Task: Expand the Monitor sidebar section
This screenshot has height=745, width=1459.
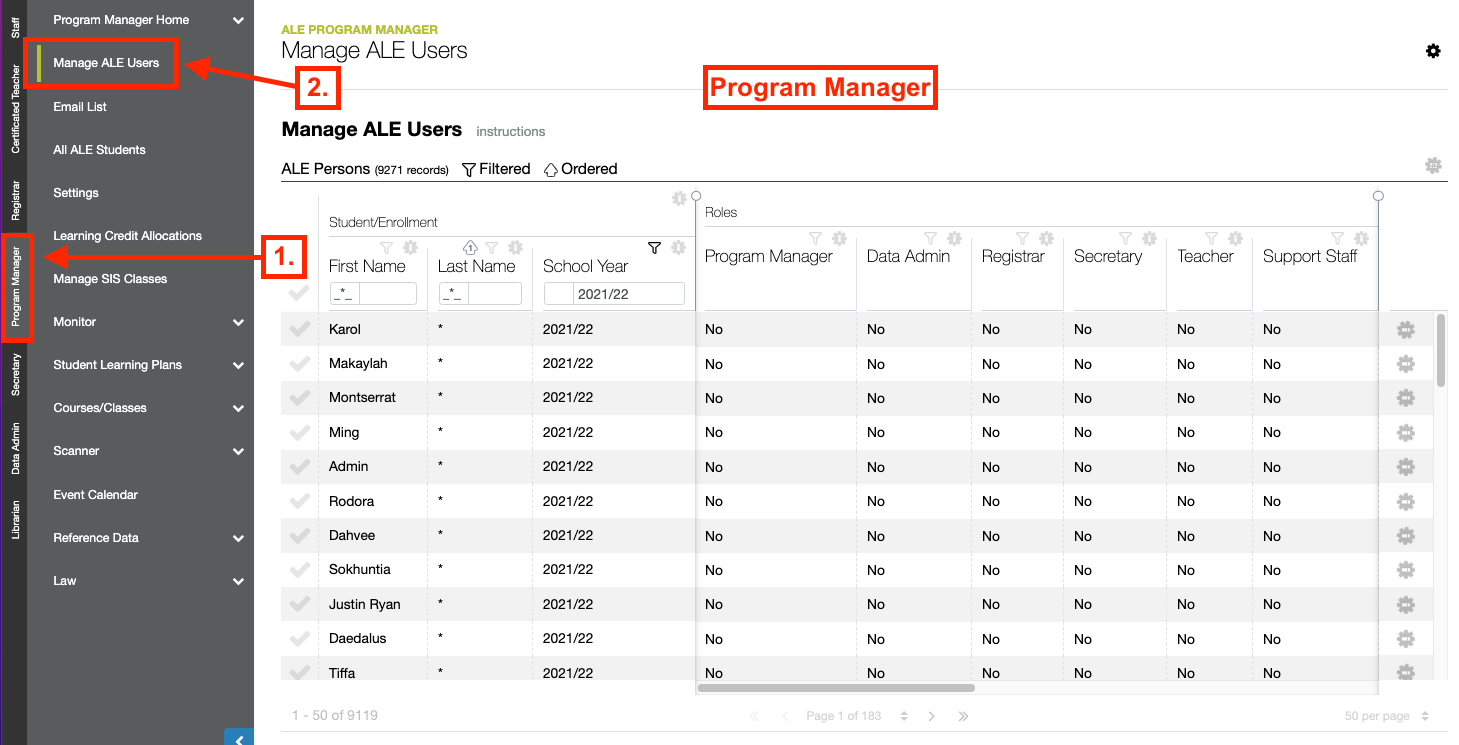Action: (238, 322)
